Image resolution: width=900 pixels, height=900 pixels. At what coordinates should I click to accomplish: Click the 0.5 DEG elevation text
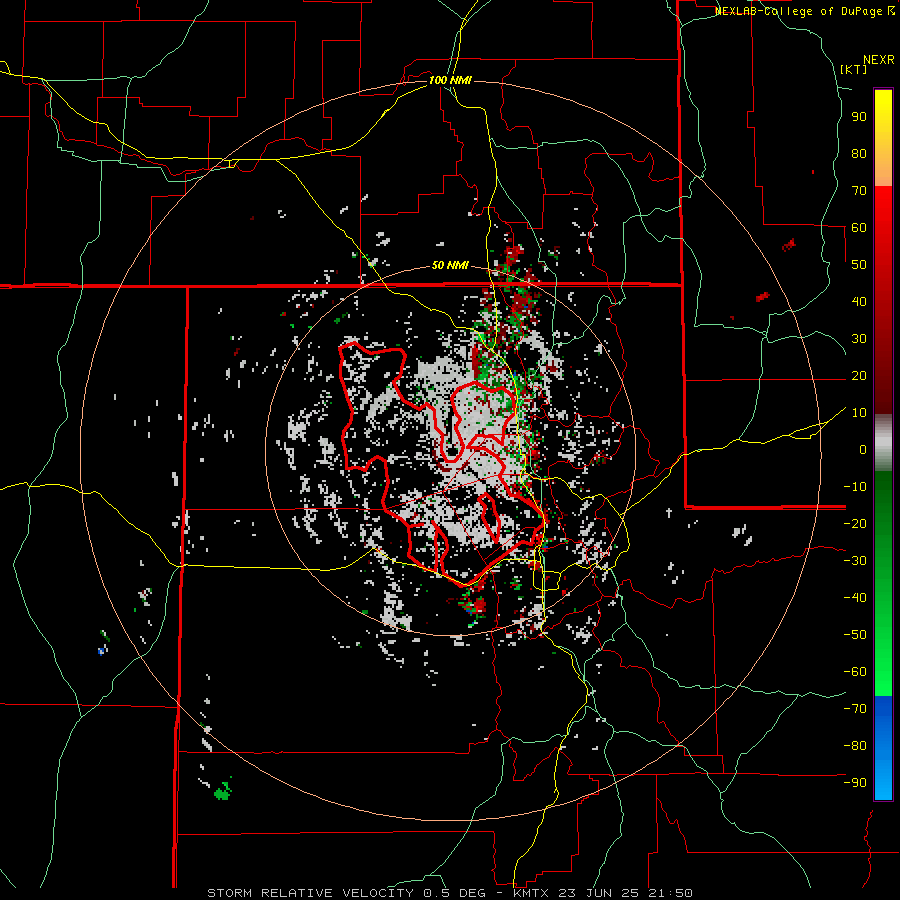[x=455, y=893]
